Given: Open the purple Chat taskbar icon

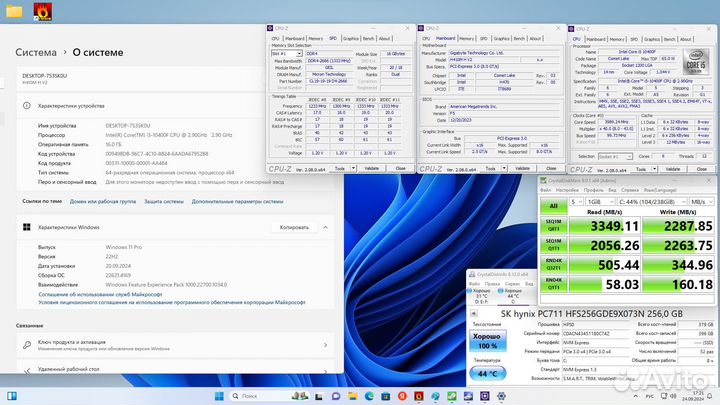Looking at the screenshot, I should coord(336,396).
